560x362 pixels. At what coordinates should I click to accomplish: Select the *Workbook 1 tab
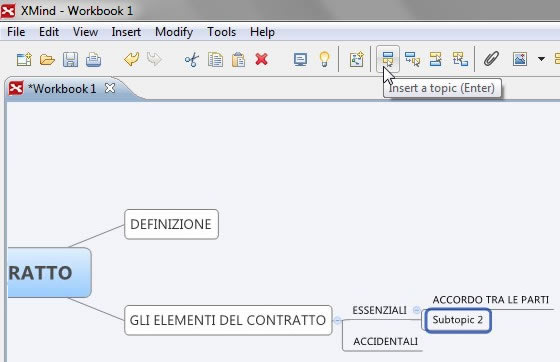pyautogui.click(x=62, y=89)
